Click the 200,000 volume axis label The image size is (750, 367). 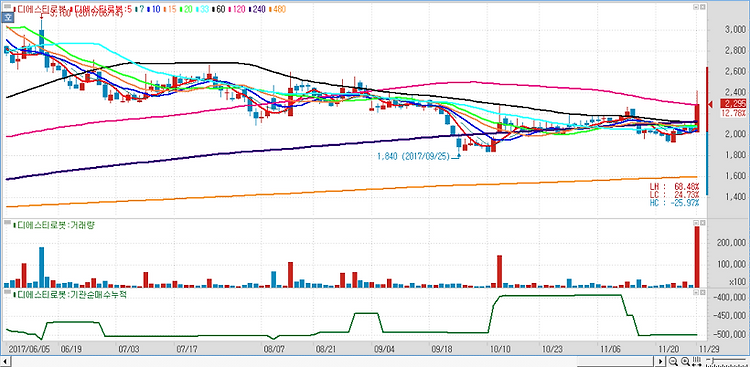click(x=731, y=243)
